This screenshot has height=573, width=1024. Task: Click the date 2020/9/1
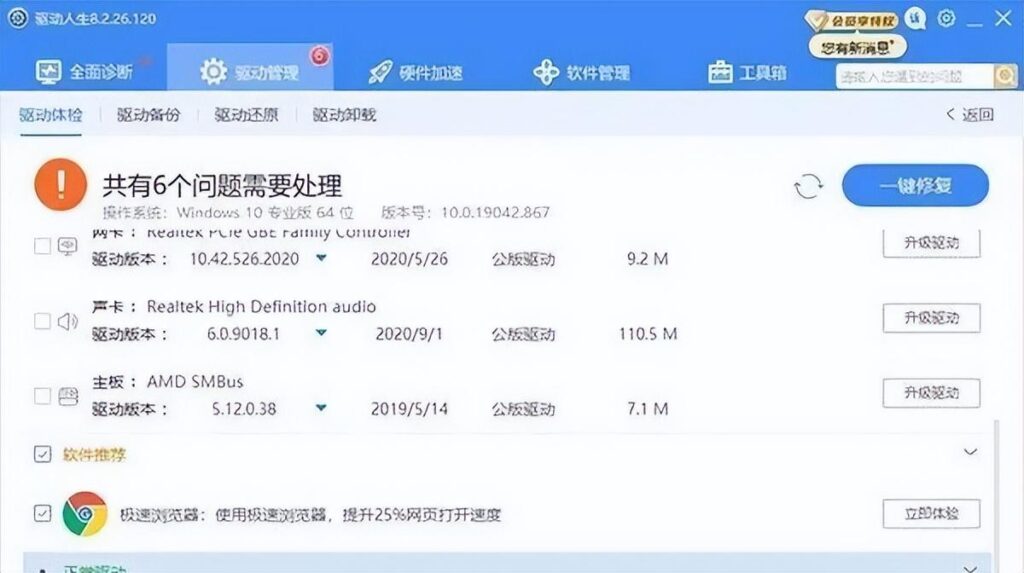pyautogui.click(x=409, y=334)
